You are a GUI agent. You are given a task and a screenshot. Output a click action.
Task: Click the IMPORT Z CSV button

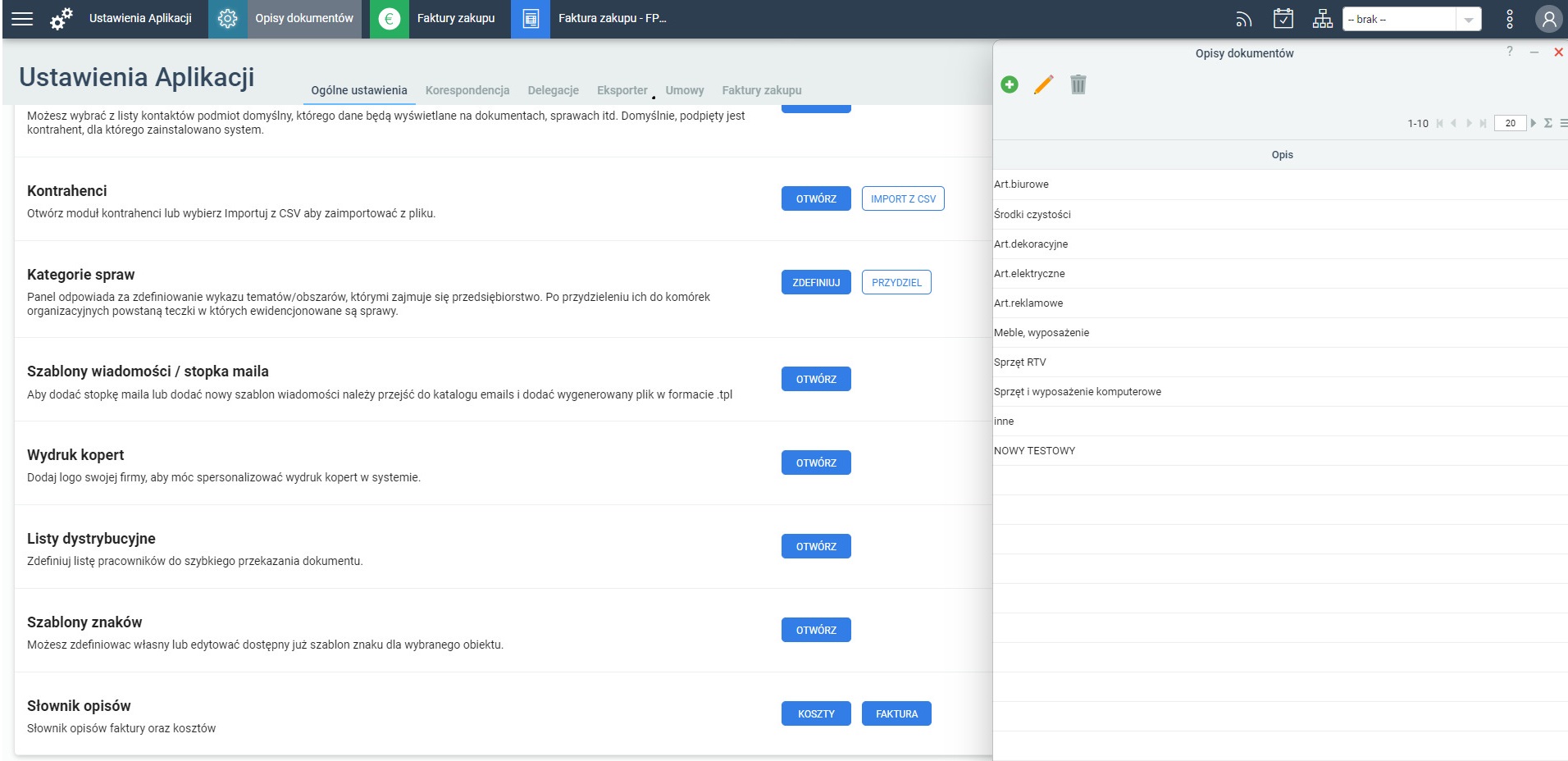903,198
